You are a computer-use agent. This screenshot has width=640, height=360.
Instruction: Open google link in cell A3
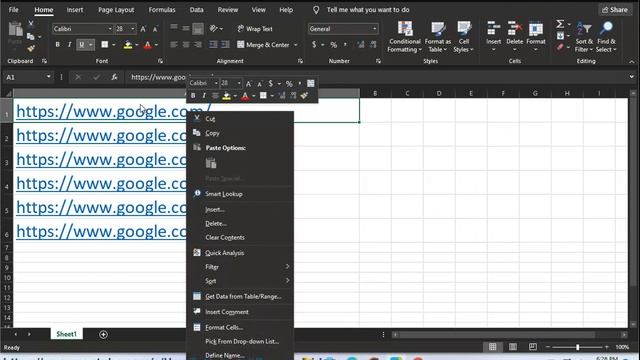[x=101, y=160]
